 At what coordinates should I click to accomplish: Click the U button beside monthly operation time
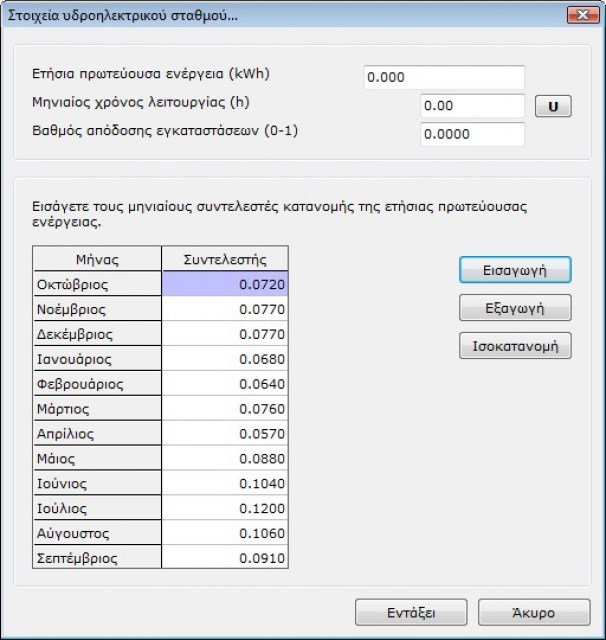[553, 106]
